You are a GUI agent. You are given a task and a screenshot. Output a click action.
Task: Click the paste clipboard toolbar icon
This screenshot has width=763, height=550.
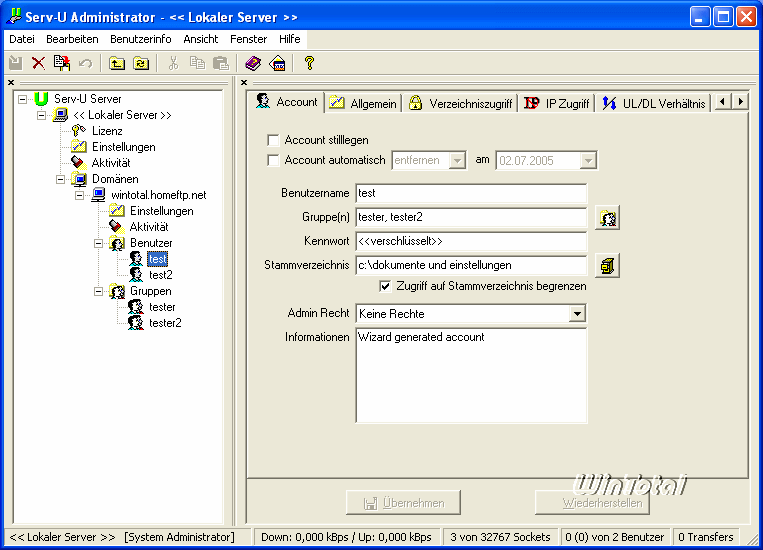click(x=220, y=63)
